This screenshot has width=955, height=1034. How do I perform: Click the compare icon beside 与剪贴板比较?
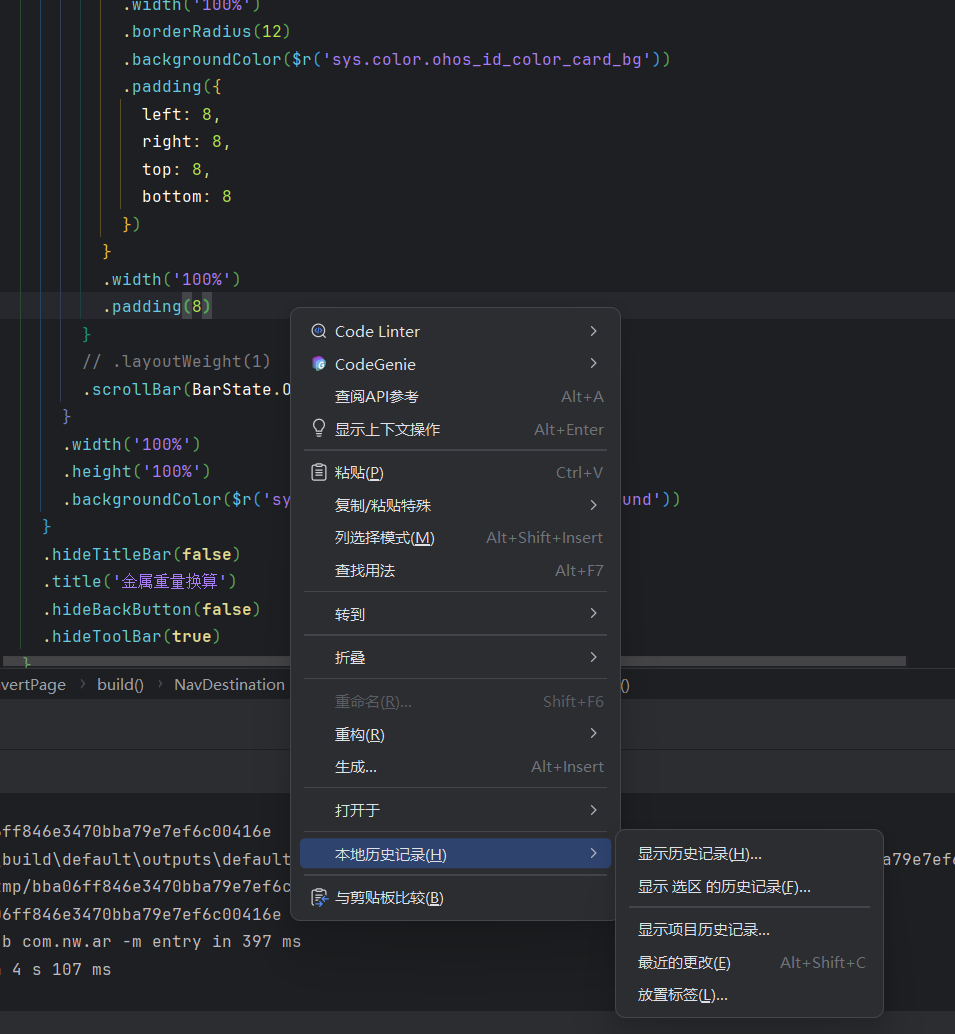coord(319,897)
